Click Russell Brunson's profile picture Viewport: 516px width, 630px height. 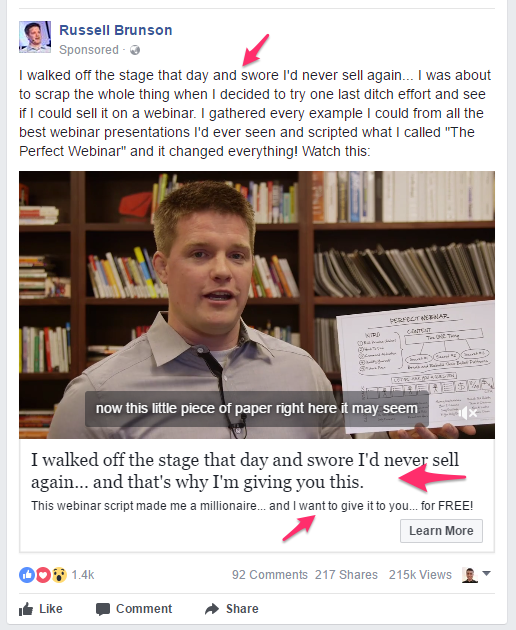pos(35,37)
